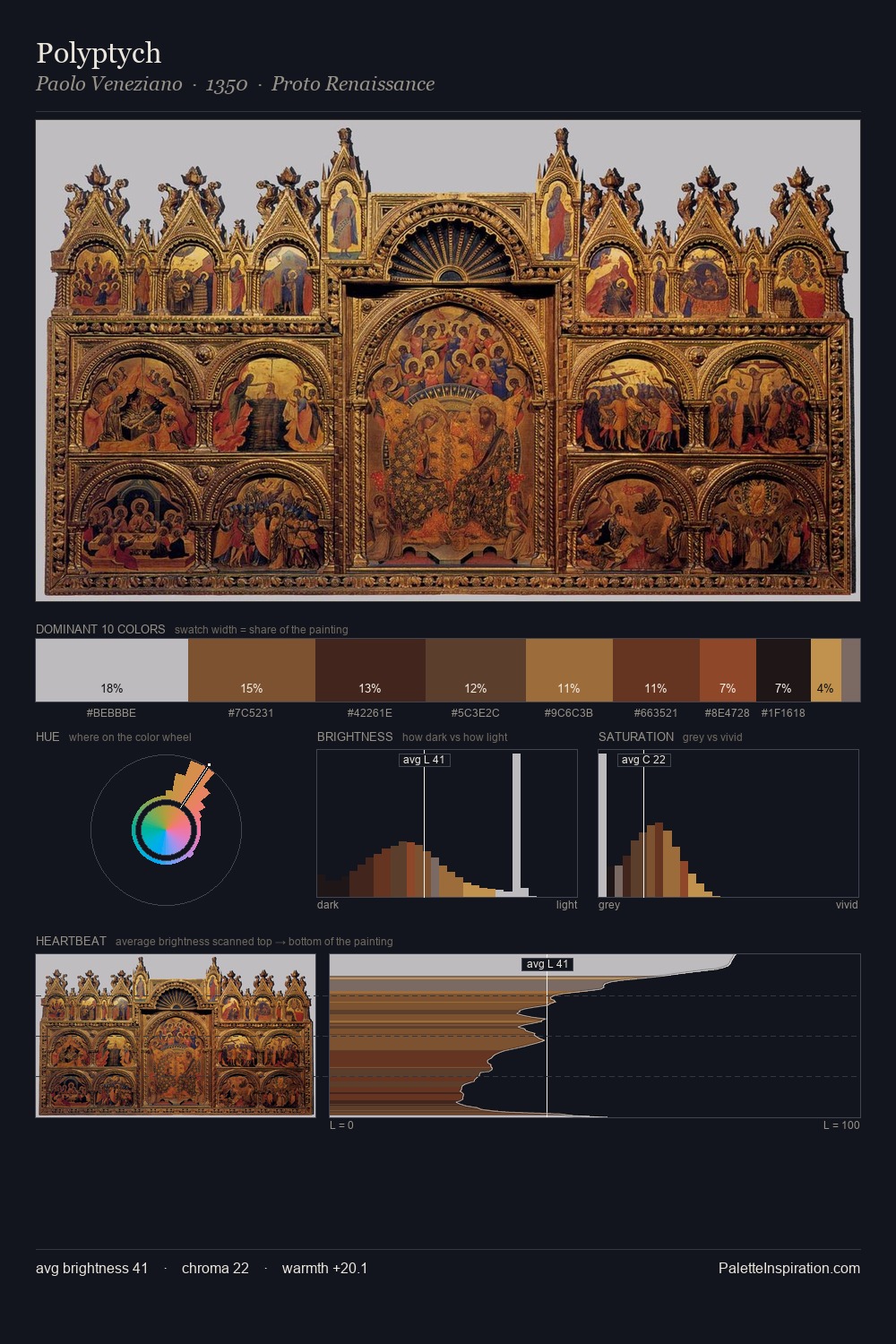
Task: Select the narrow taupe swatch at palette end
Action: coord(850,669)
